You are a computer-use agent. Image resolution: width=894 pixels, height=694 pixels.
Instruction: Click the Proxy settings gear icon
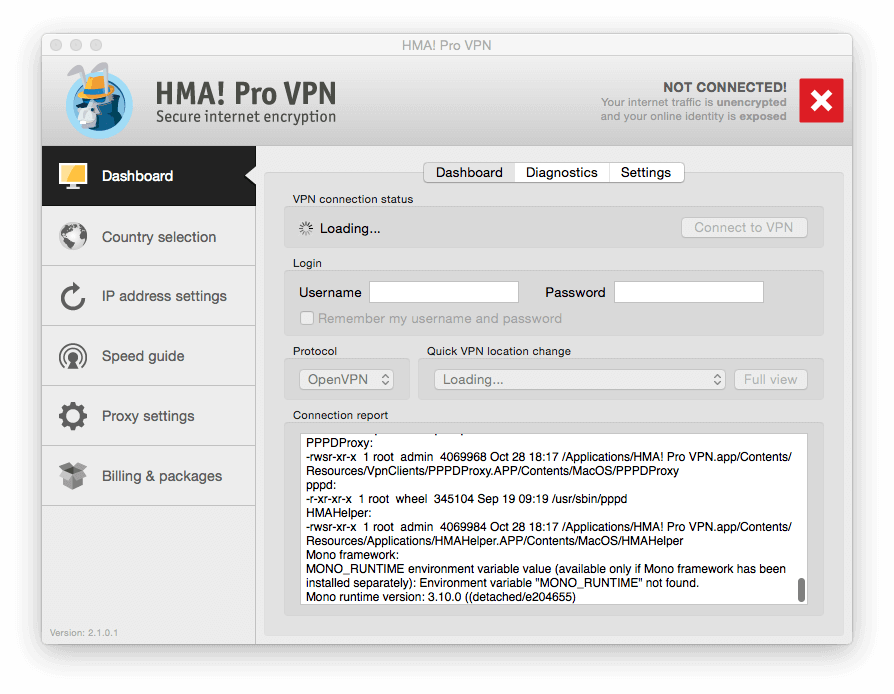(x=73, y=416)
